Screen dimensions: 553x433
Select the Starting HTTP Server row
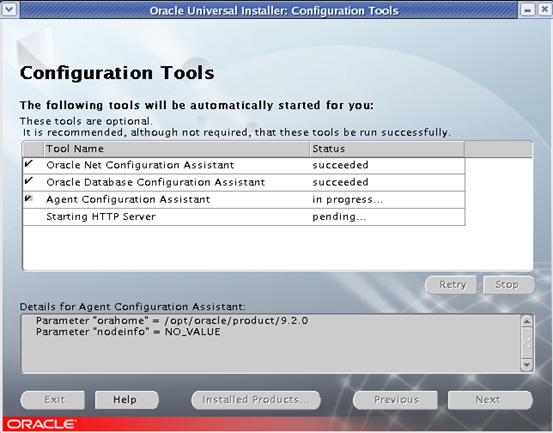(x=244, y=217)
